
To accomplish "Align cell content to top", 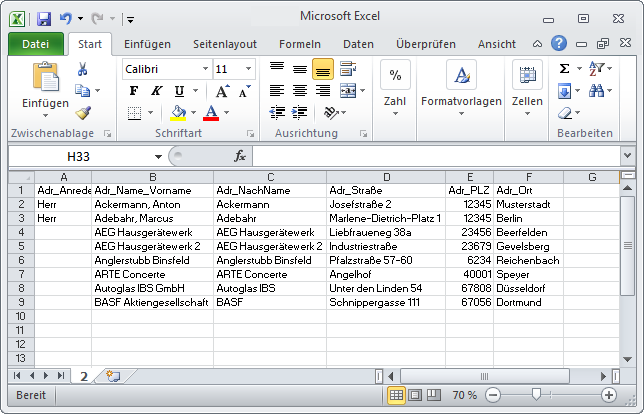I will tap(277, 68).
